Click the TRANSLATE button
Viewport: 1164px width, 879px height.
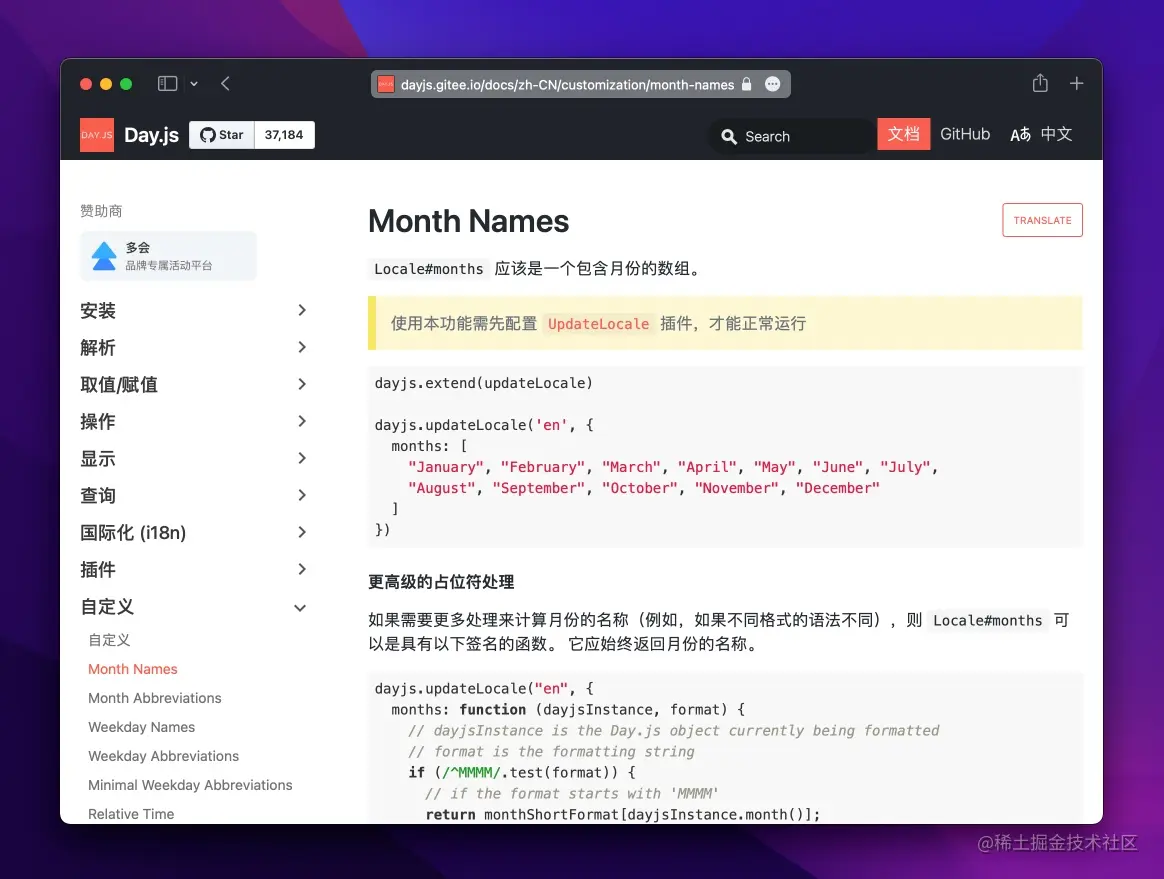coord(1042,220)
